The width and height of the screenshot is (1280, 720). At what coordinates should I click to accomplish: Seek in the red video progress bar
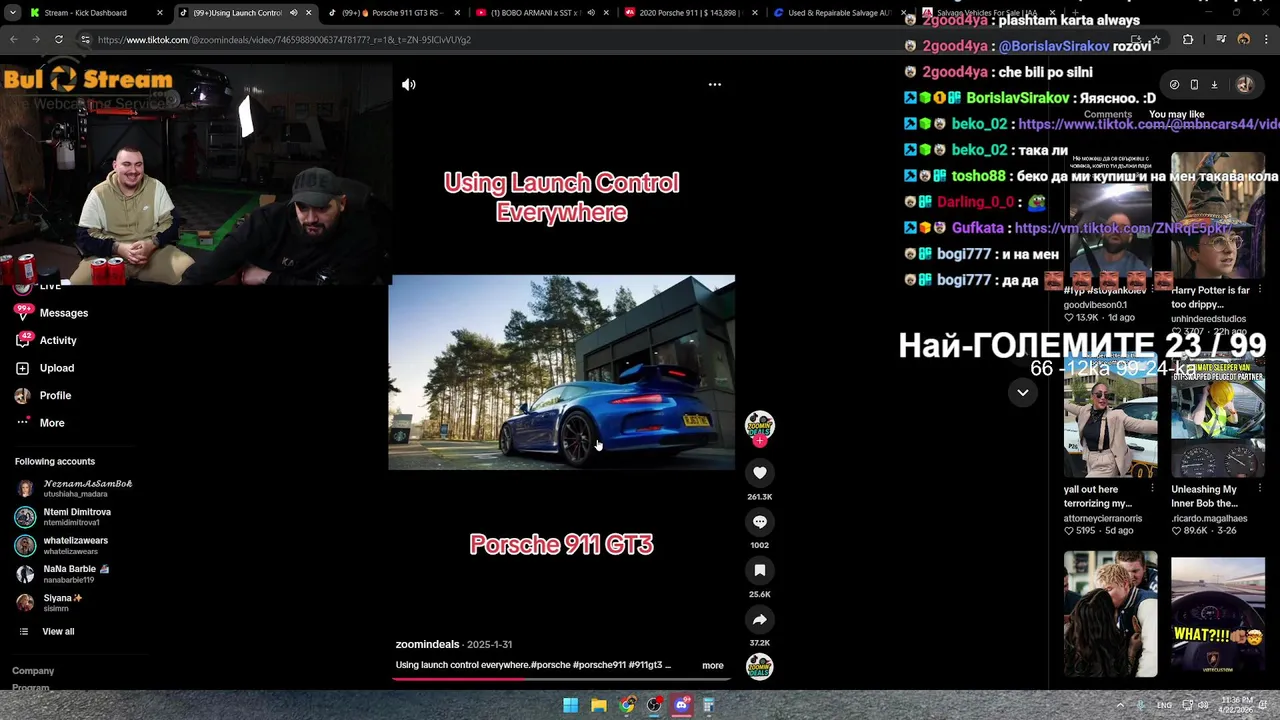561,678
